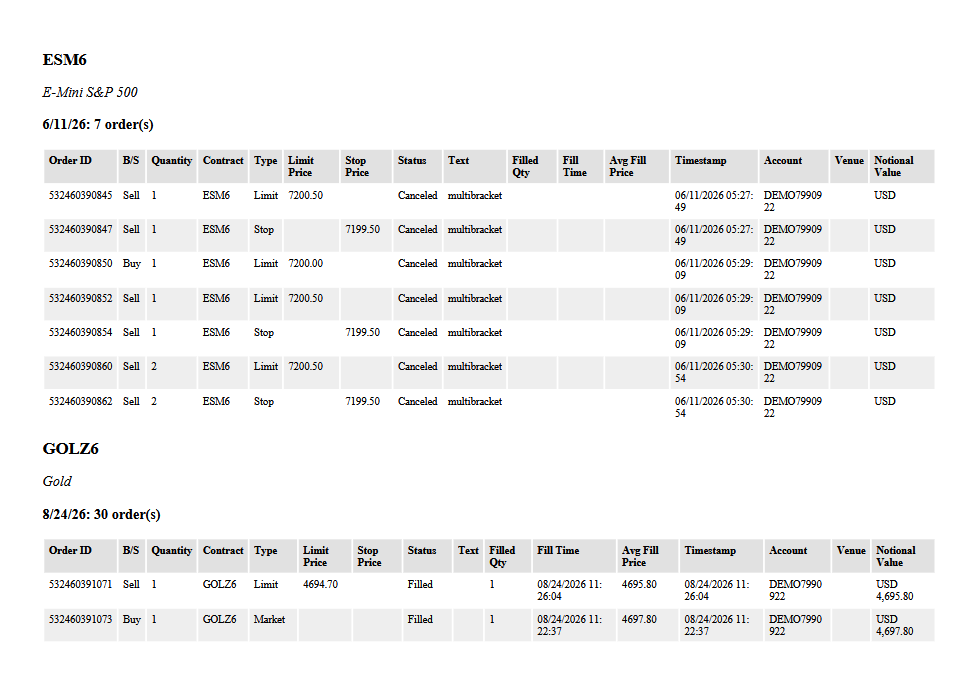Click Market type in order 532460391073 row

(x=269, y=620)
